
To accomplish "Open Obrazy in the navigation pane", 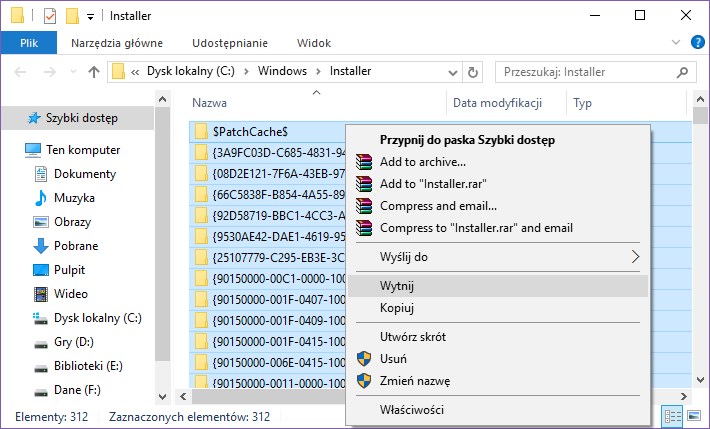I will pyautogui.click(x=72, y=222).
